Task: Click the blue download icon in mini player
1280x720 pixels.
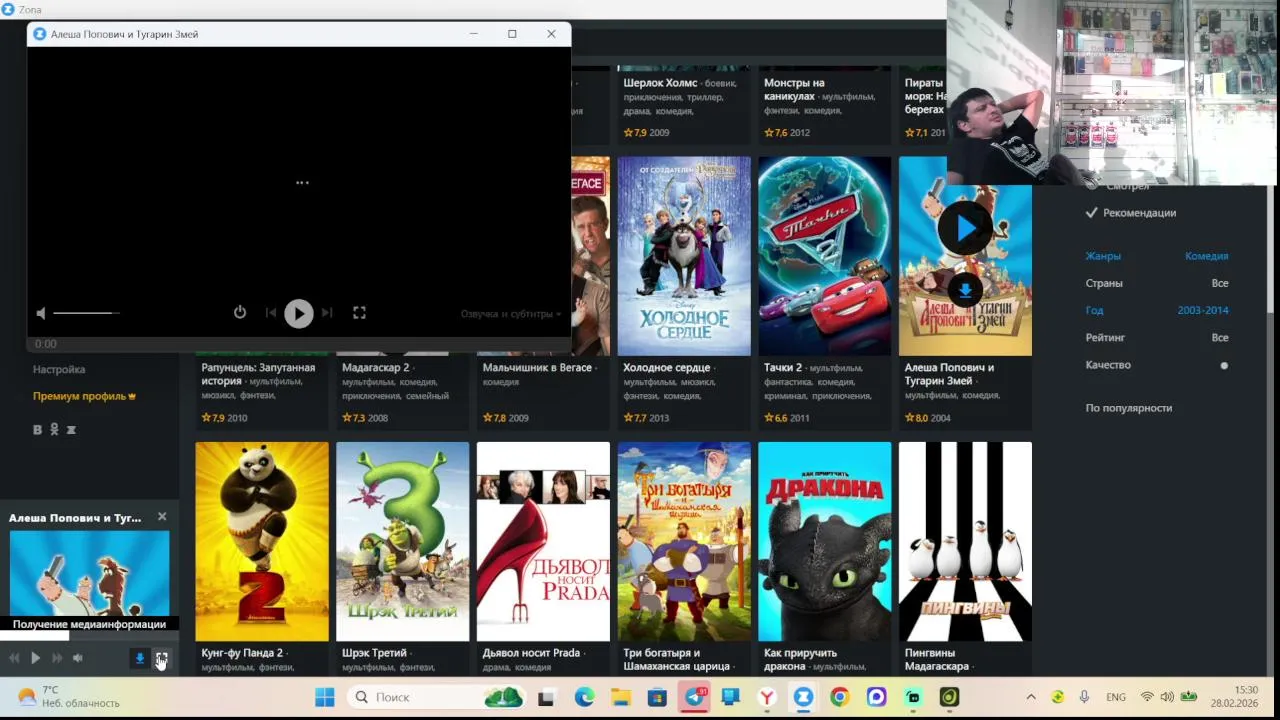Action: (x=140, y=658)
